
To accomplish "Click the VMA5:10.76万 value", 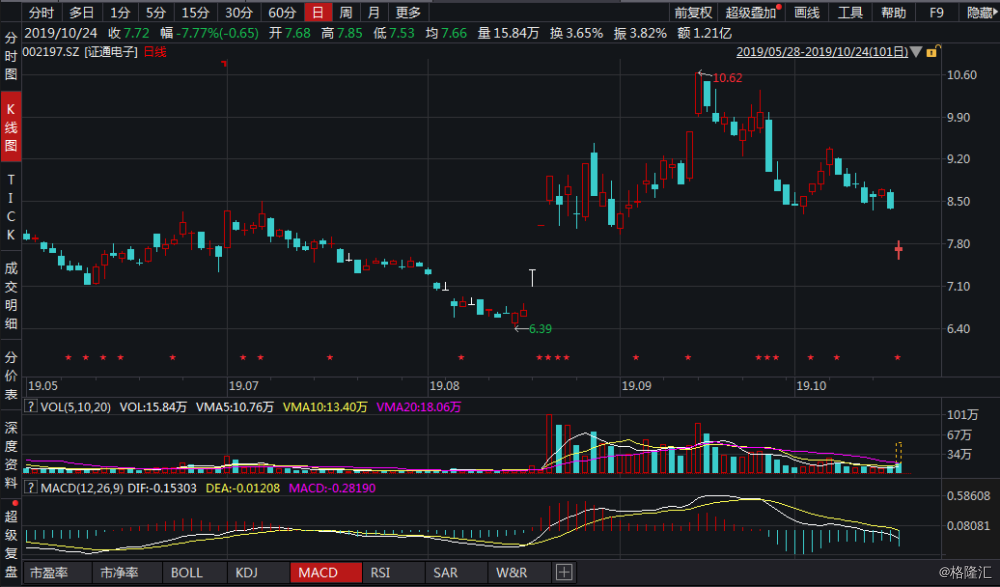I will pyautogui.click(x=235, y=407).
